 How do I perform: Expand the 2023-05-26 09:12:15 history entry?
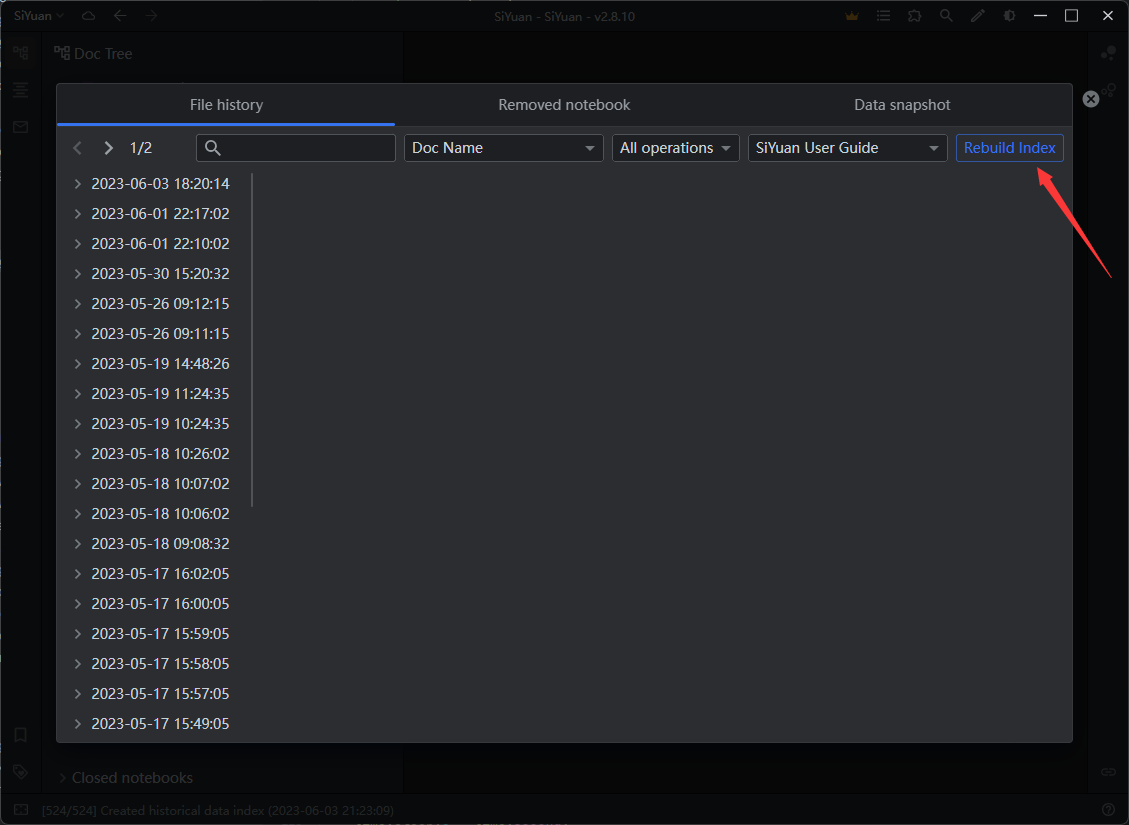tap(78, 304)
